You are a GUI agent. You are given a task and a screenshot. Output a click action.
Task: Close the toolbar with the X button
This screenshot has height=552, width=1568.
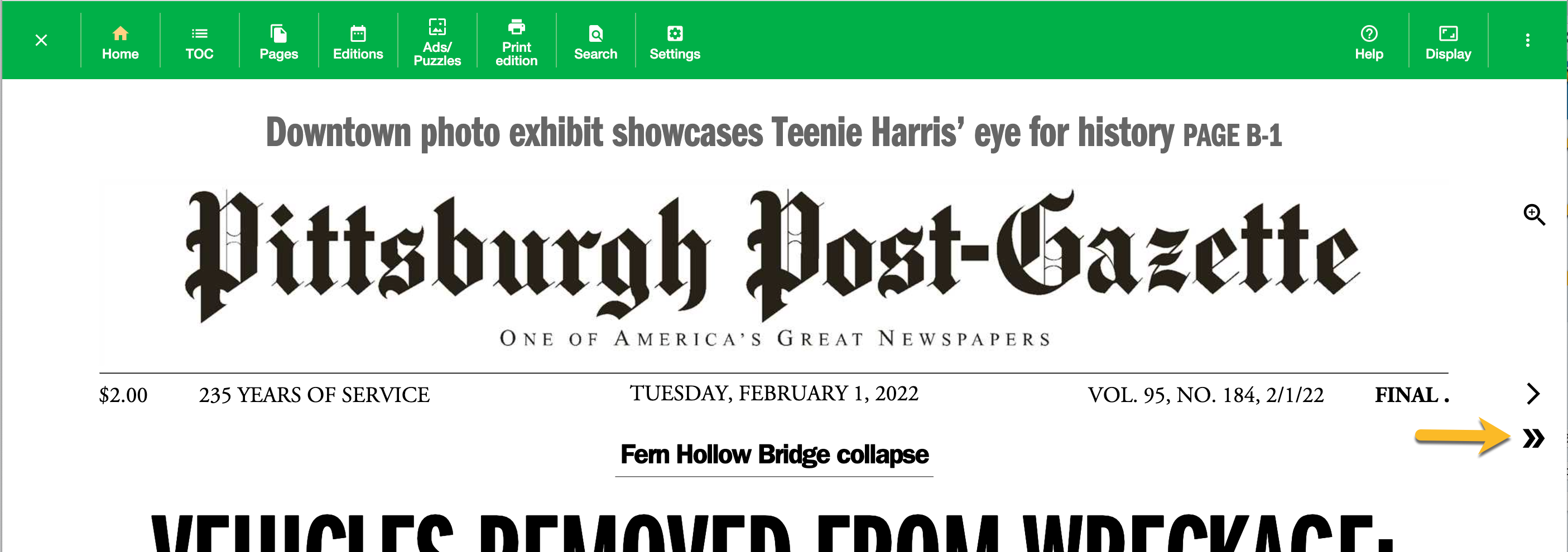click(x=41, y=40)
